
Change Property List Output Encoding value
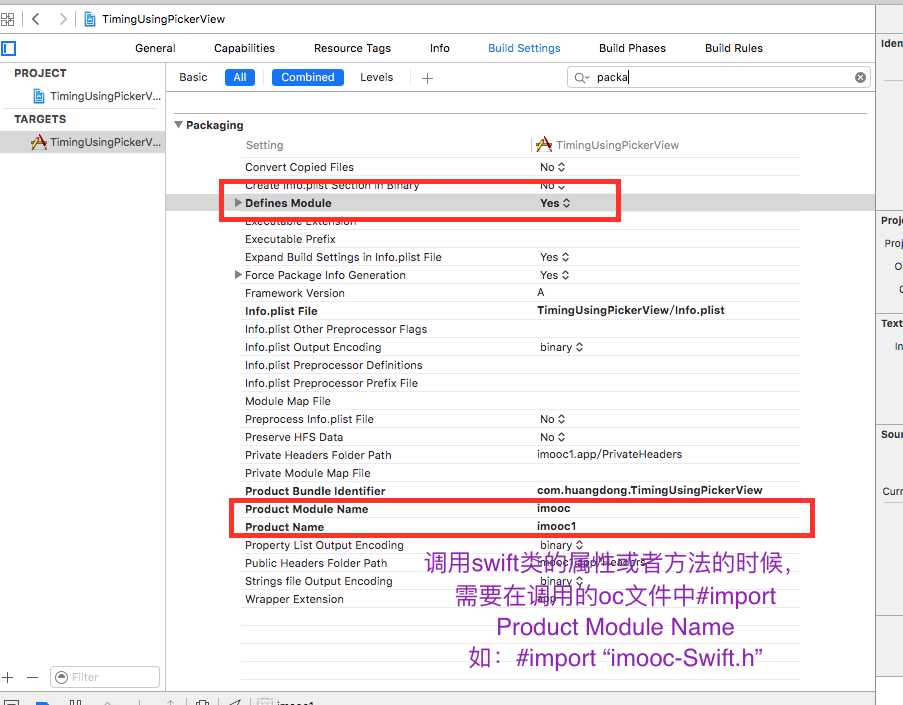(561, 545)
